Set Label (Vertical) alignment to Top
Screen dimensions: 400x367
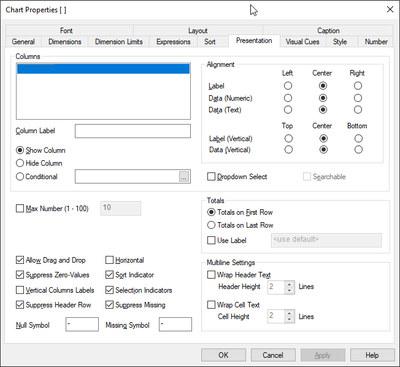coord(288,138)
